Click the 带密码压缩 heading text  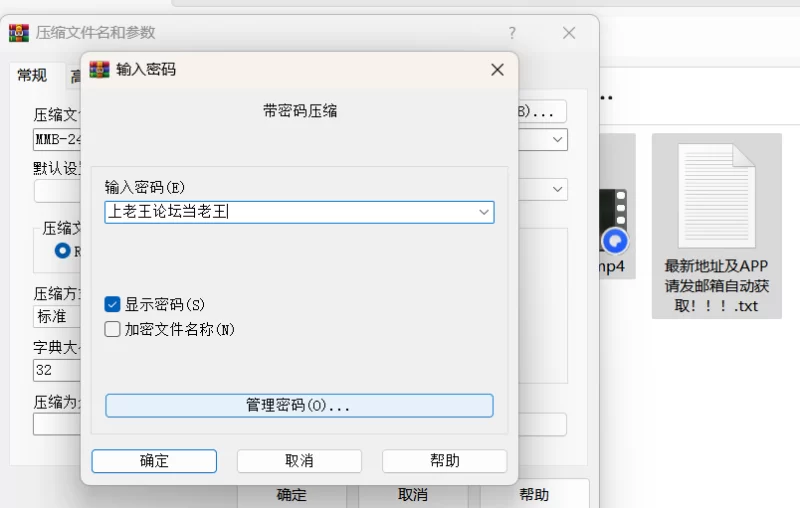tap(300, 111)
